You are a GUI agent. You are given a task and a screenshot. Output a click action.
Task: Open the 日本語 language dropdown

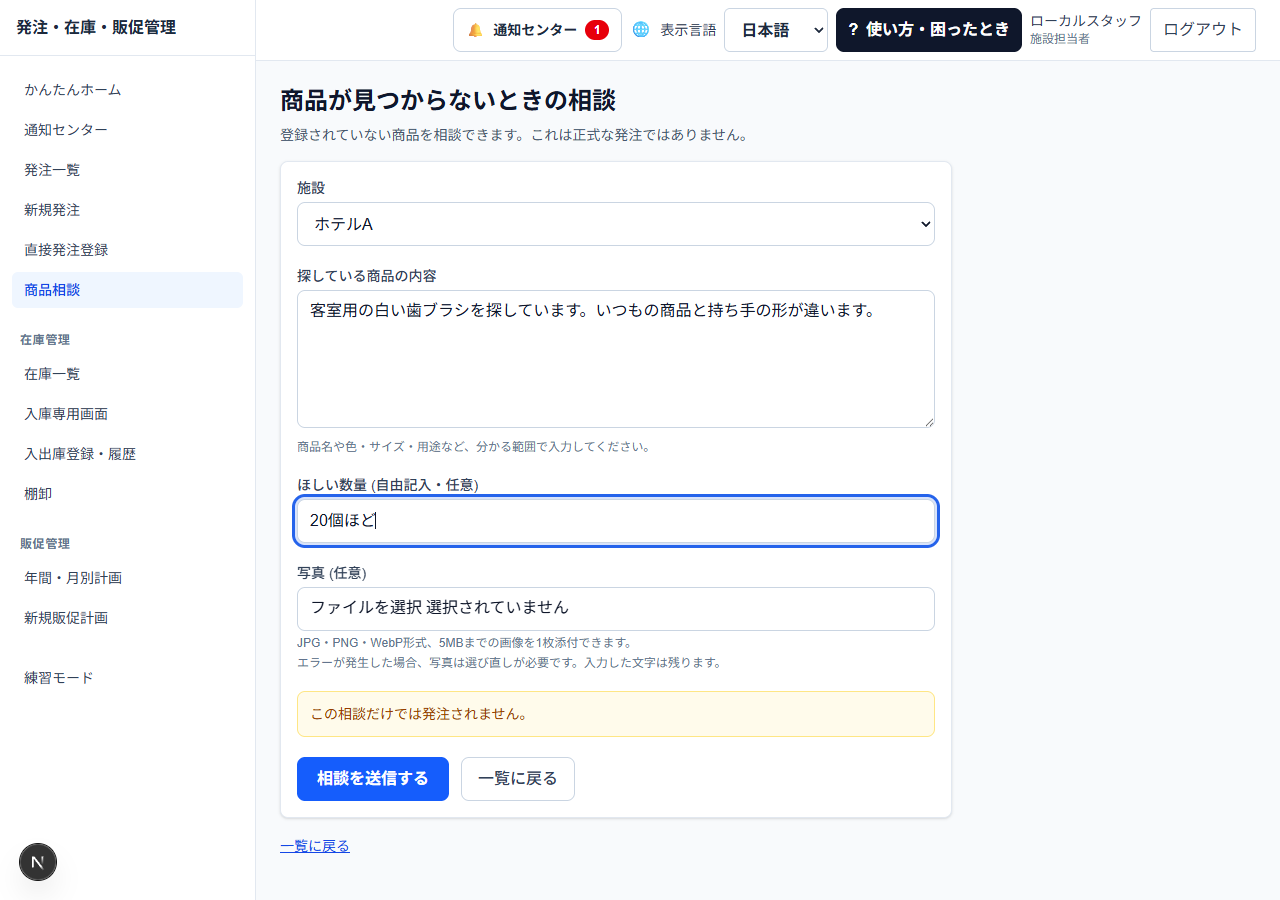[776, 30]
